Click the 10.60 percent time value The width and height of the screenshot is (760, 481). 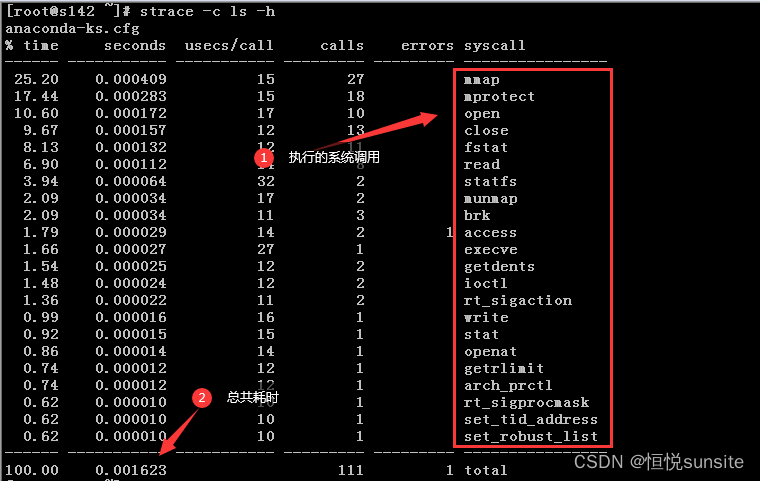(36, 113)
